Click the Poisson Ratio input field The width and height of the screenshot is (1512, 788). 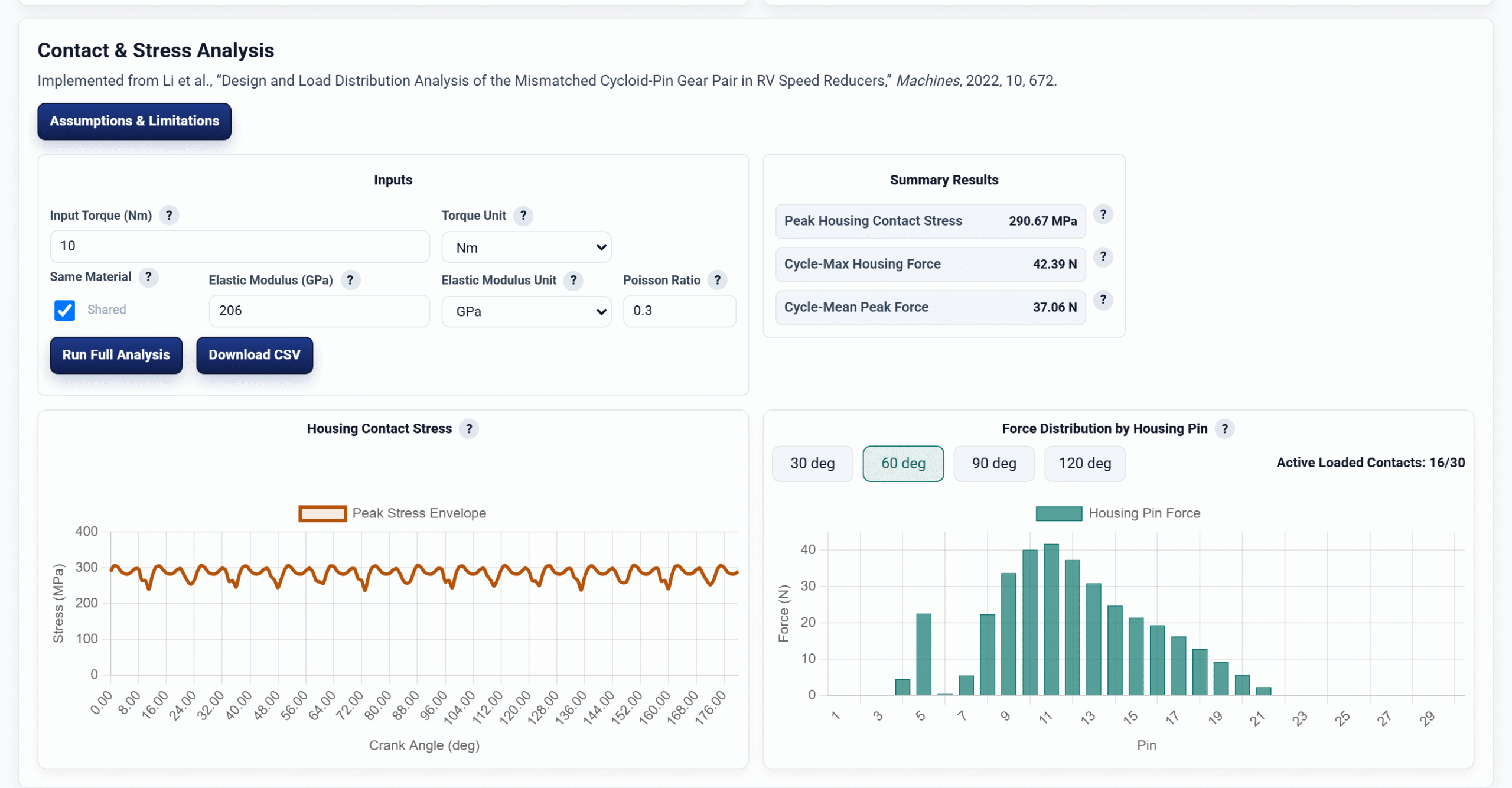[680, 311]
